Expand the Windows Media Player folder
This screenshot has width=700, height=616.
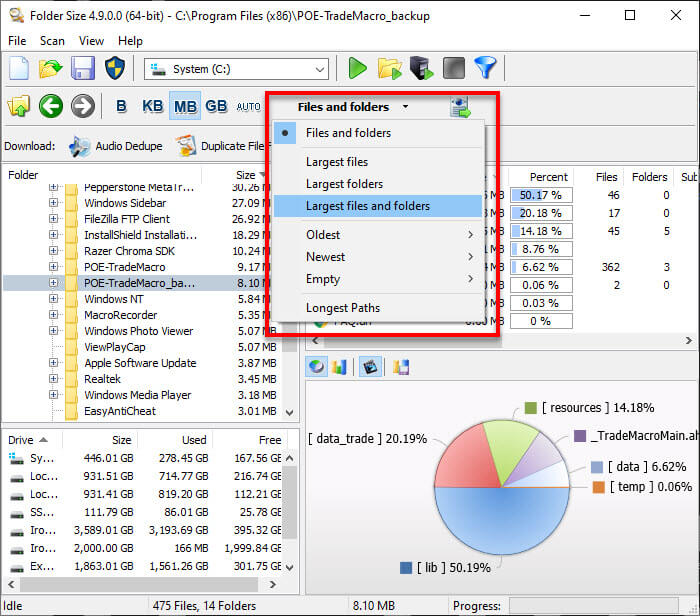coord(54,395)
